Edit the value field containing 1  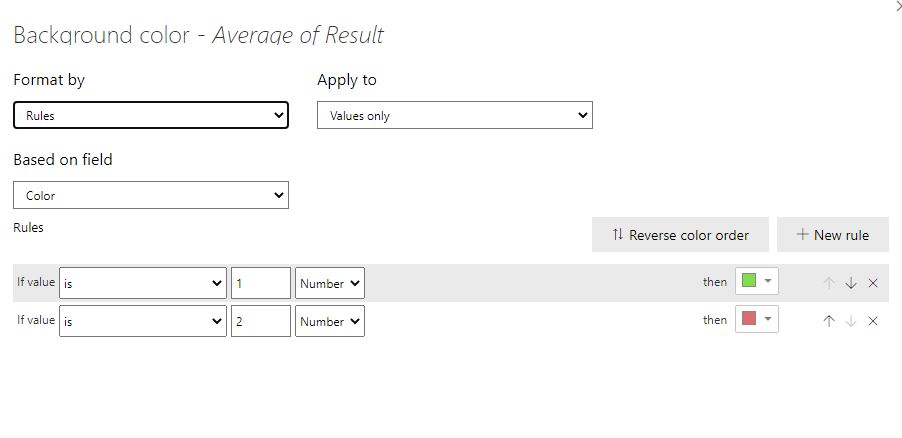261,283
